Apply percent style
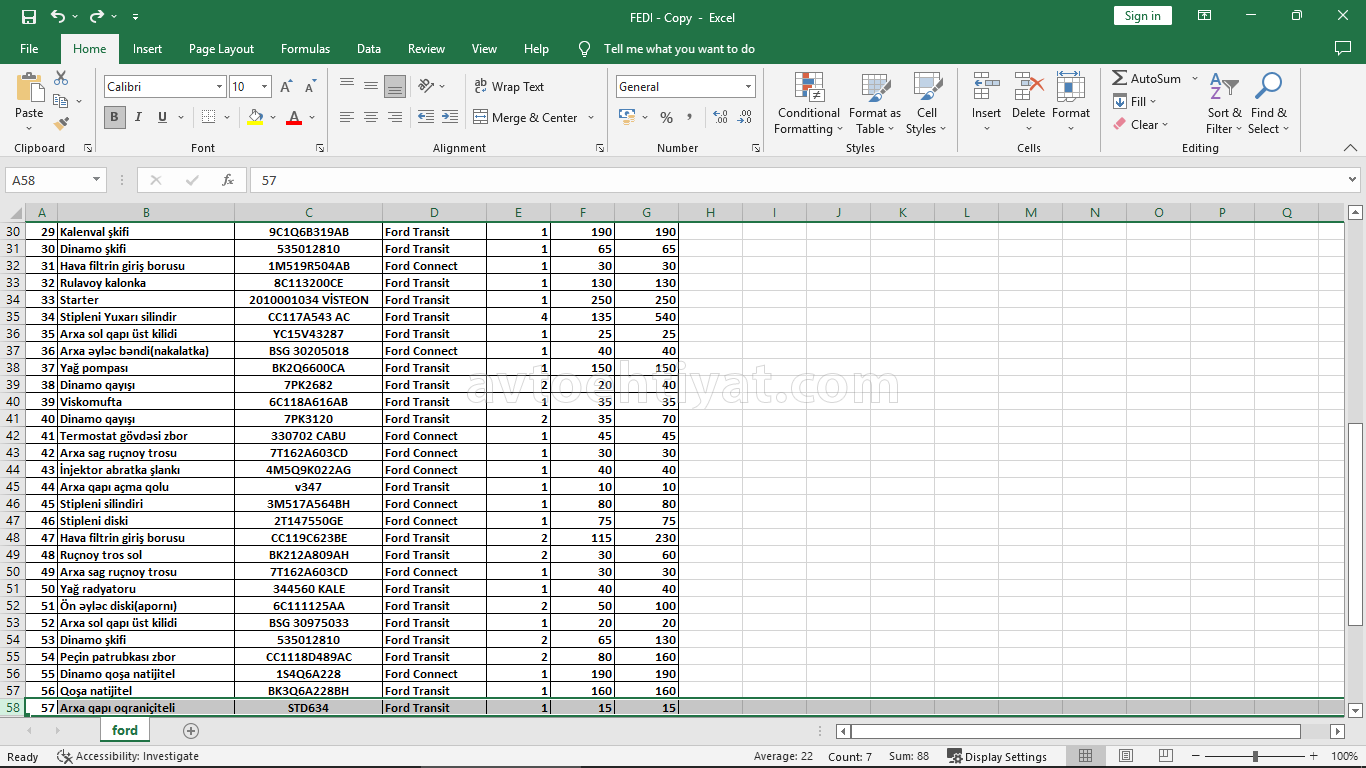Viewport: 1366px width, 768px height. tap(666, 117)
